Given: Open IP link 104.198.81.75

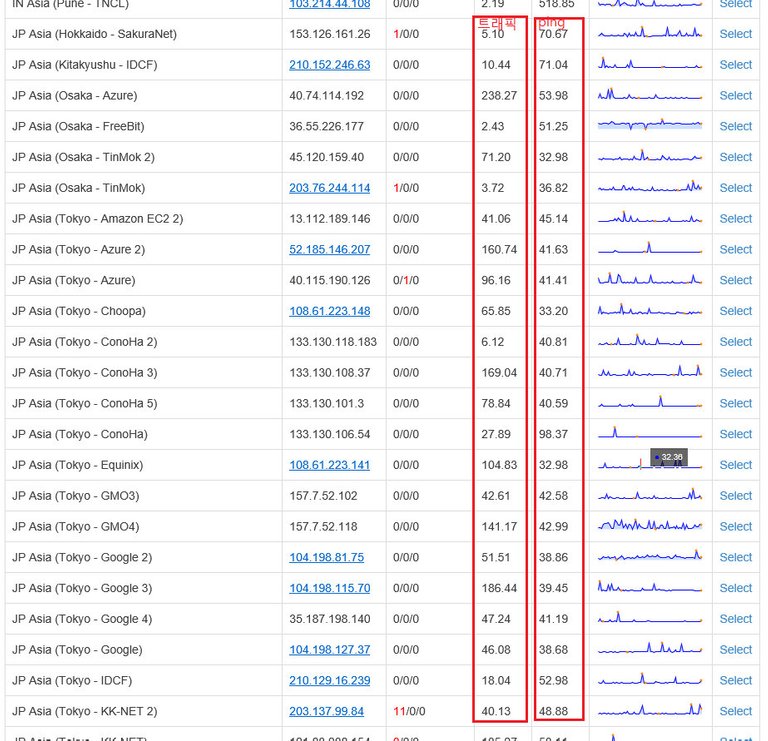Looking at the screenshot, I should [x=326, y=558].
